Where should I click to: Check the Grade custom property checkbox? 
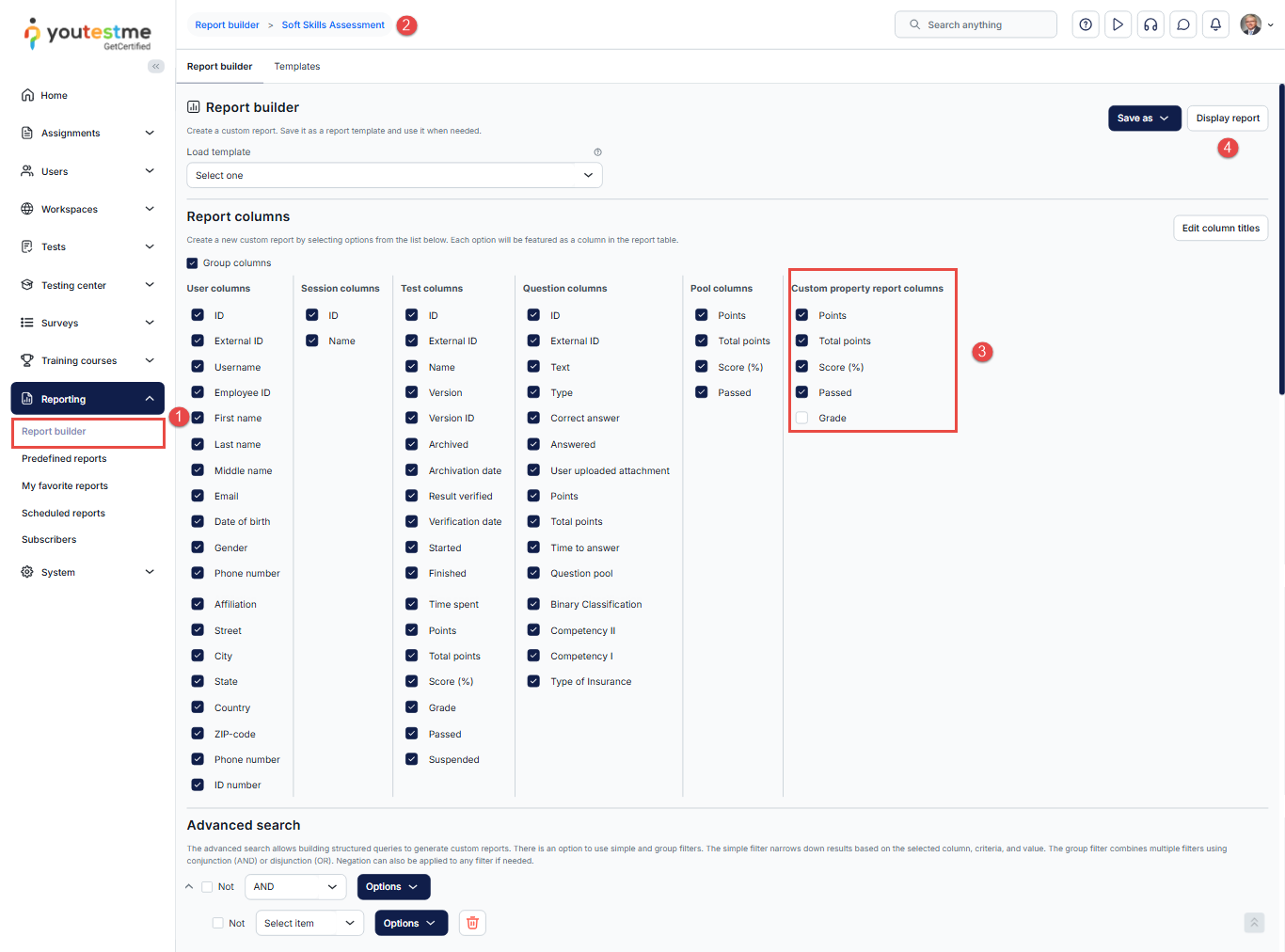[x=802, y=419]
